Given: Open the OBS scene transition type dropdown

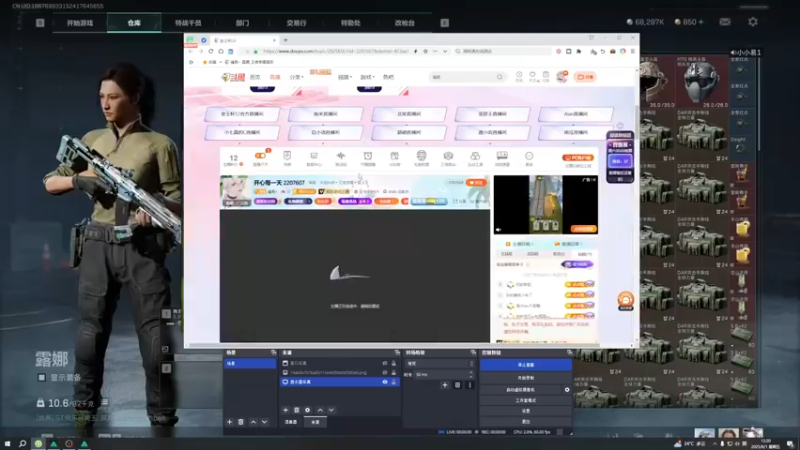Looking at the screenshot, I should point(439,363).
